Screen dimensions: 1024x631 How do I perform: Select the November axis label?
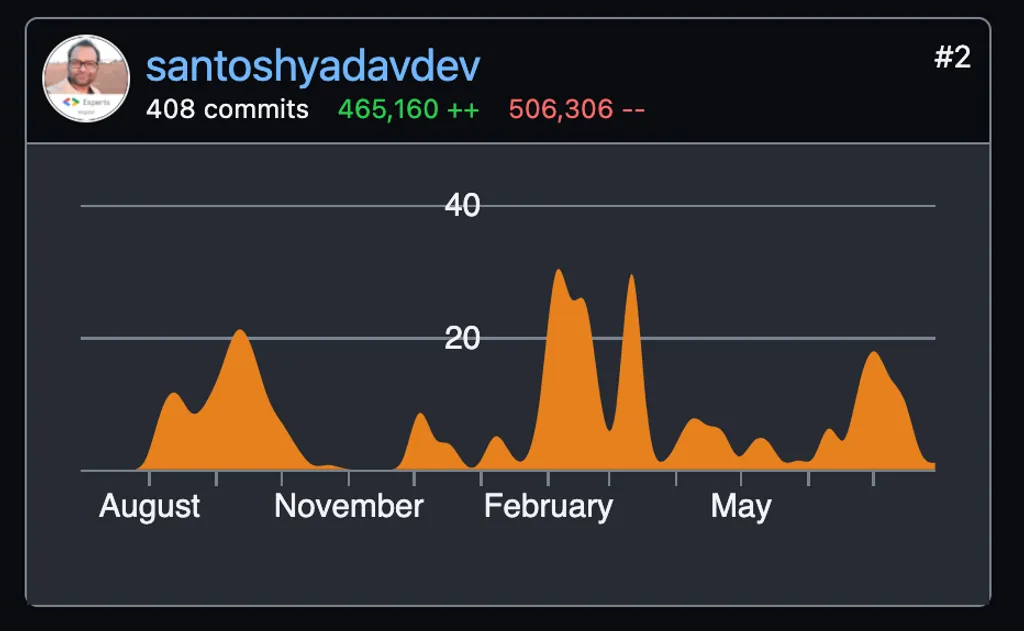click(350, 508)
